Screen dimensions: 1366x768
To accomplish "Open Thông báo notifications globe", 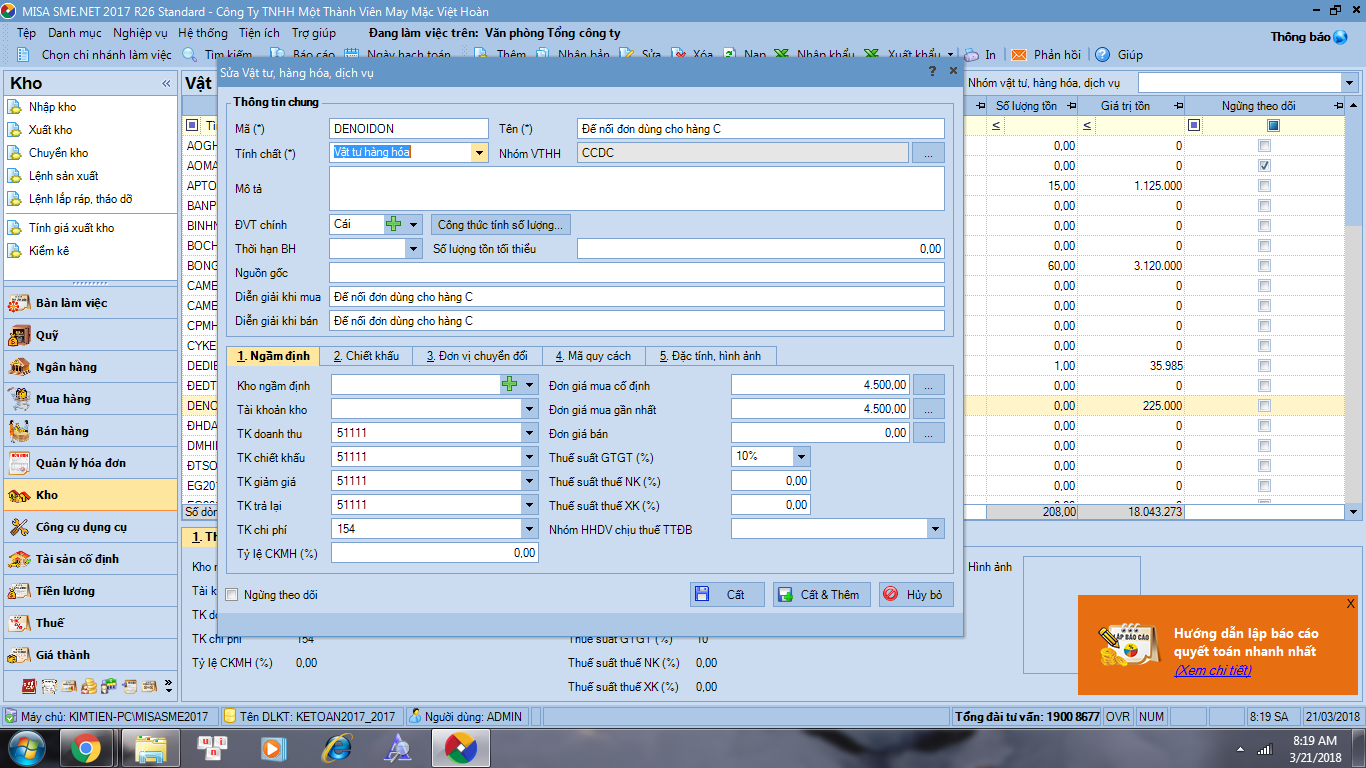I will [x=1340, y=37].
